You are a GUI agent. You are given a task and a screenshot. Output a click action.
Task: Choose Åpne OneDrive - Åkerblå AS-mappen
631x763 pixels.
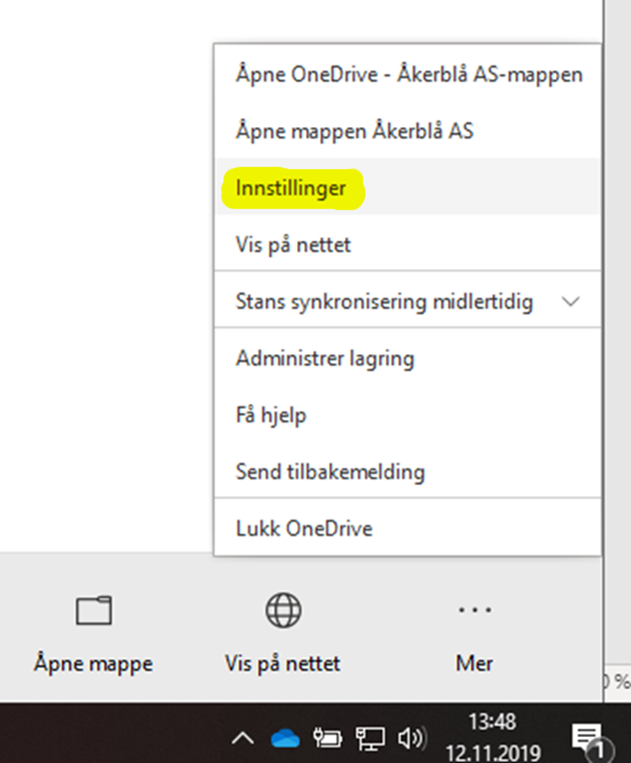tap(408, 74)
